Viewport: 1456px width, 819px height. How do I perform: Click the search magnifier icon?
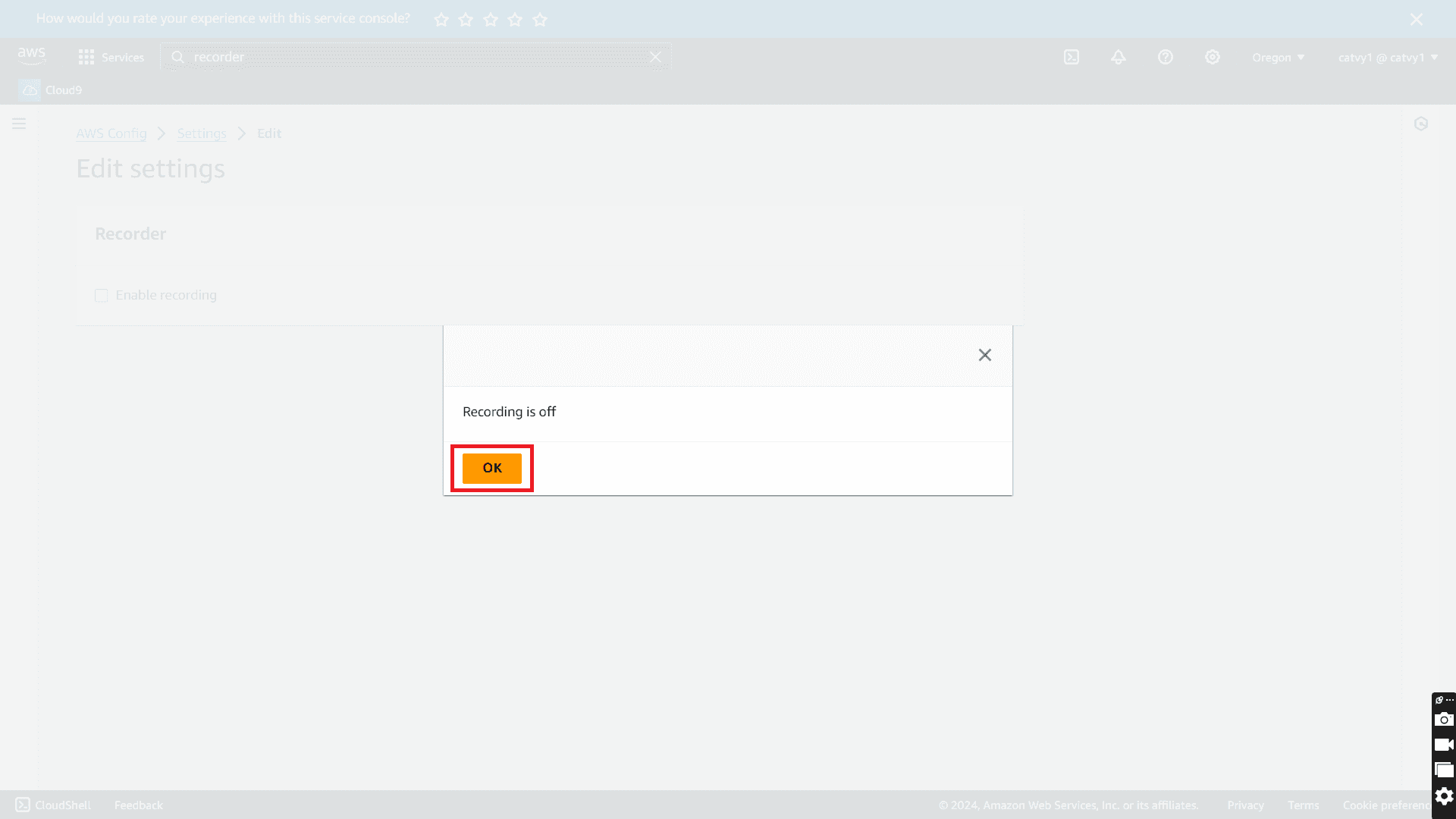click(177, 57)
